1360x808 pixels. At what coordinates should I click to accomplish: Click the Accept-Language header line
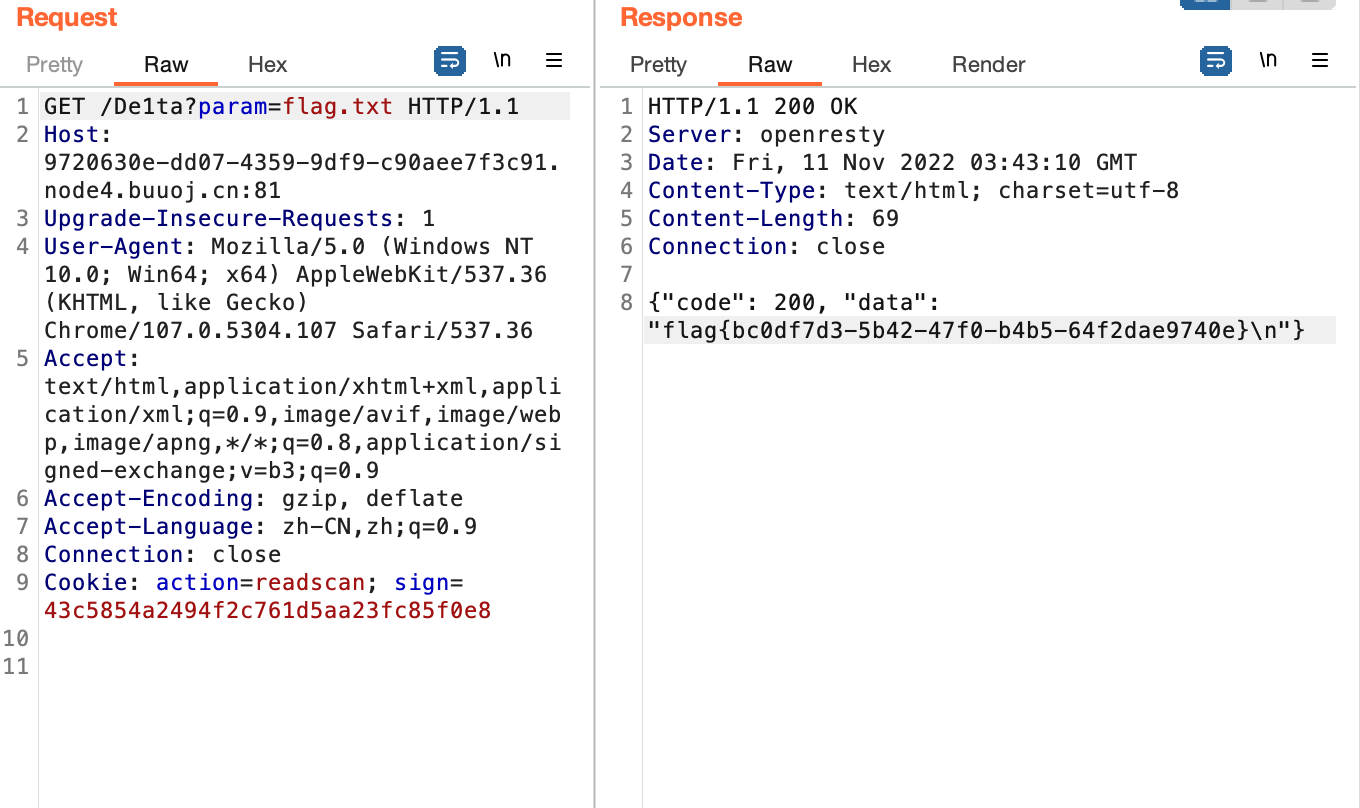(x=260, y=526)
